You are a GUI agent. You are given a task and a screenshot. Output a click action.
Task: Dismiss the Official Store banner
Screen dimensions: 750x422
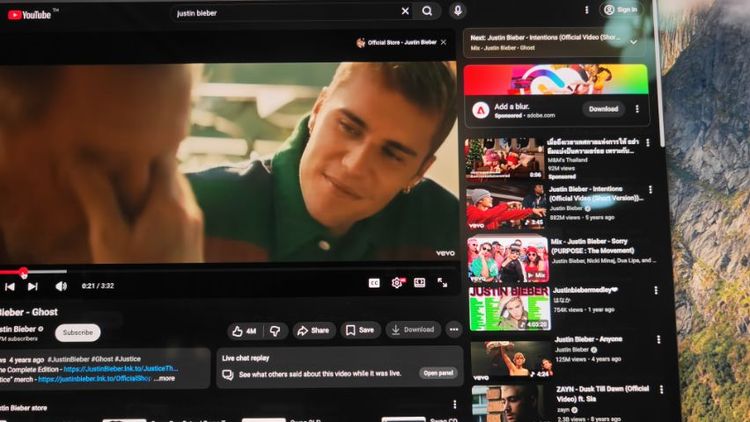tap(443, 42)
